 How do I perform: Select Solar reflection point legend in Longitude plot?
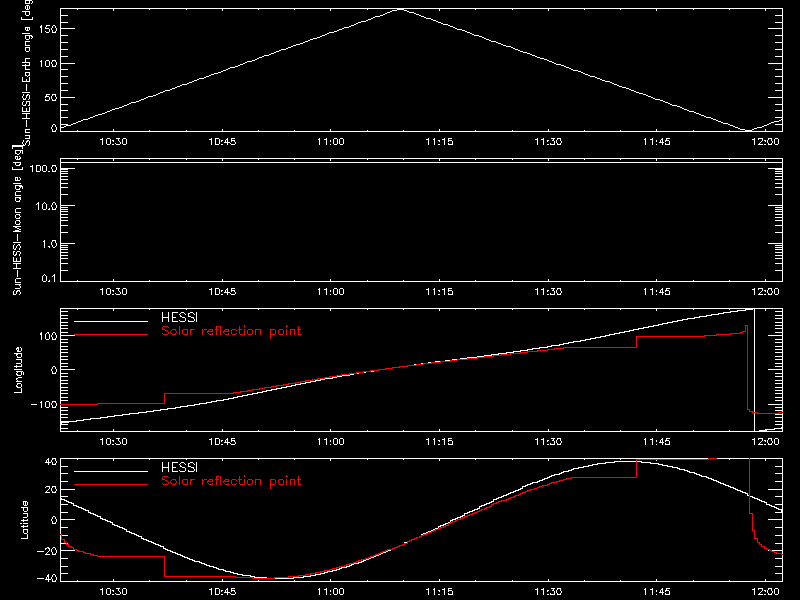pyautogui.click(x=231, y=331)
